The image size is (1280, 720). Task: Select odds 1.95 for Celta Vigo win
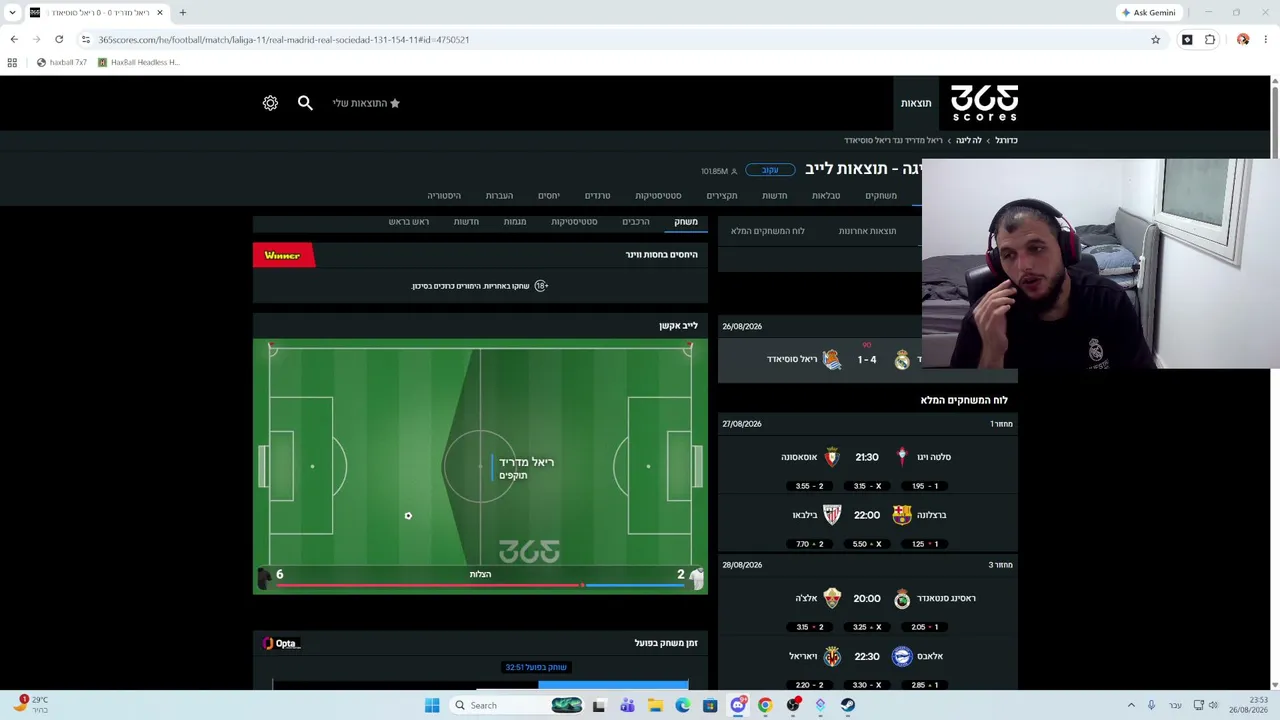925,486
